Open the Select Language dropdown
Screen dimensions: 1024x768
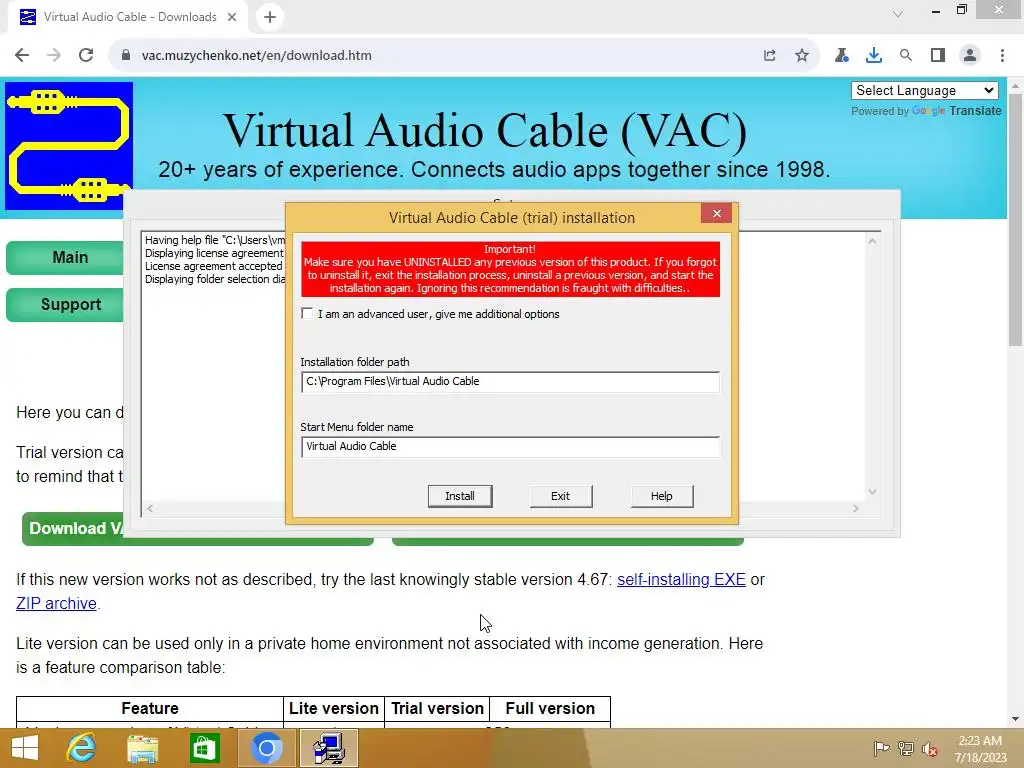[925, 90]
